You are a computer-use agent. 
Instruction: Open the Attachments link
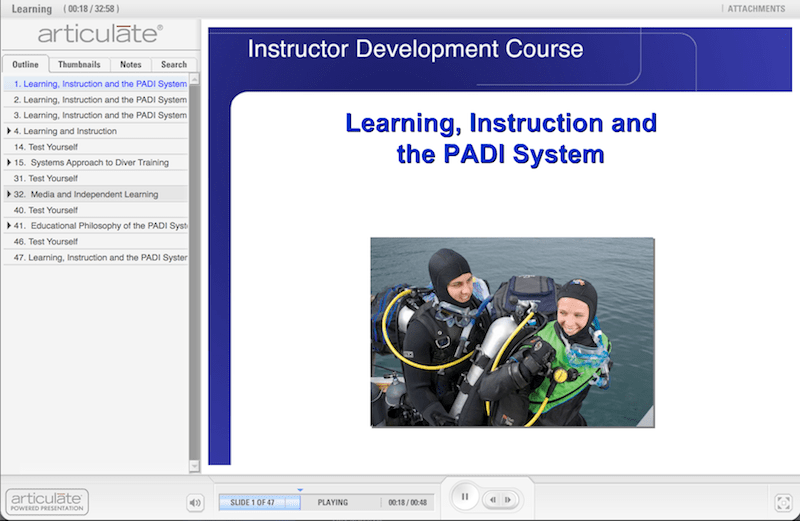click(x=756, y=9)
